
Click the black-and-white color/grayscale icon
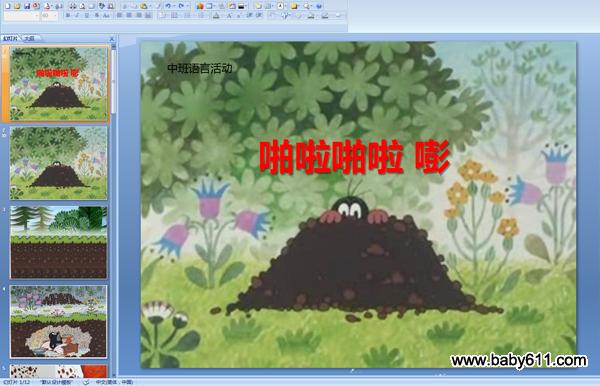(241, 6)
